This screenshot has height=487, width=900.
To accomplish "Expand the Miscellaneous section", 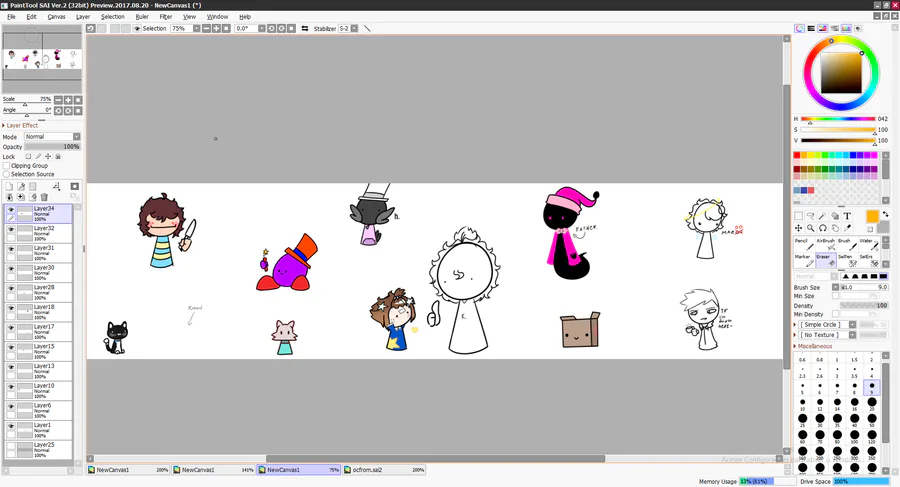I will click(x=813, y=346).
